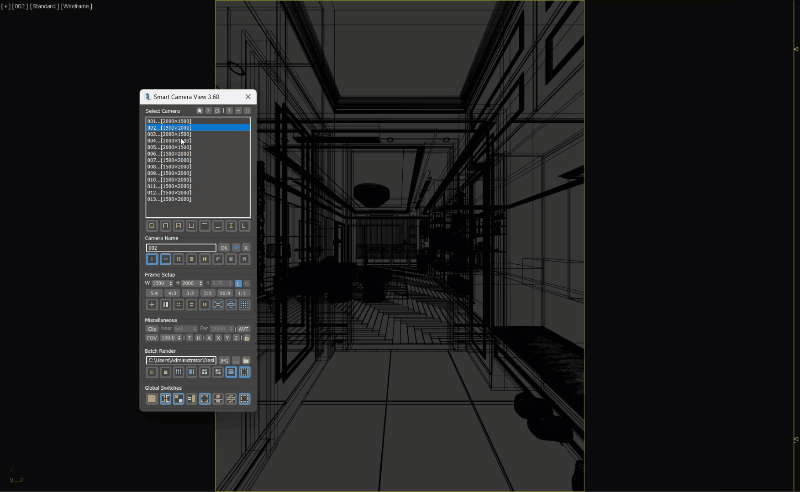Toggle the Clip button in Miscellaneous

(152, 328)
